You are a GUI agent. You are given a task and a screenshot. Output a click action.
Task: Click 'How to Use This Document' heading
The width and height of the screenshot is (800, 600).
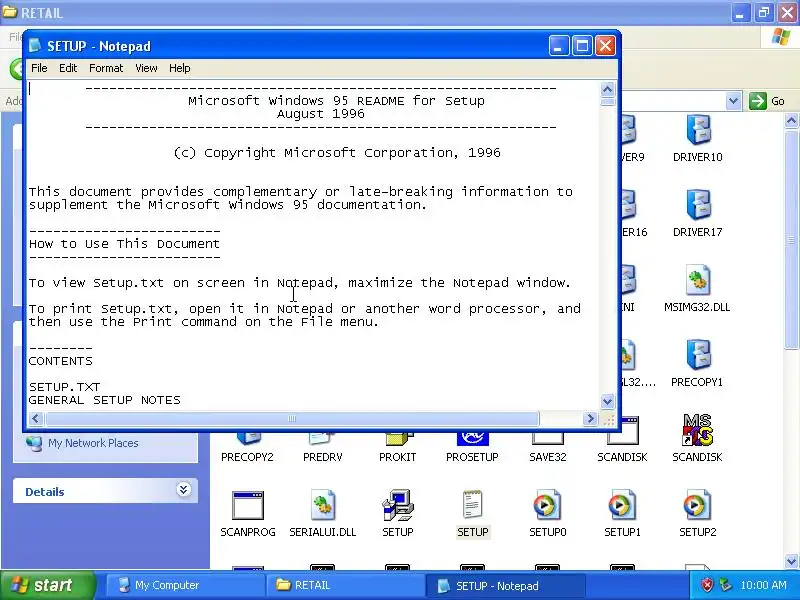(124, 244)
